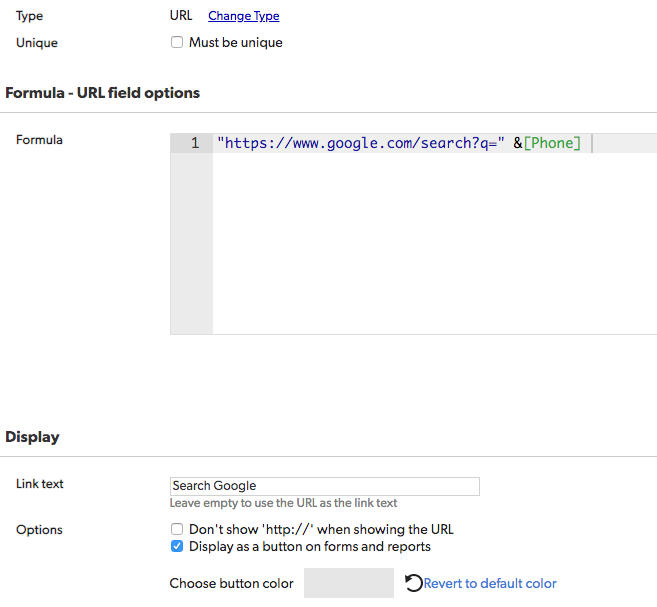Viewport: 657px width, 607px height.
Task: Place cursor in formula line one
Action: click(435, 143)
